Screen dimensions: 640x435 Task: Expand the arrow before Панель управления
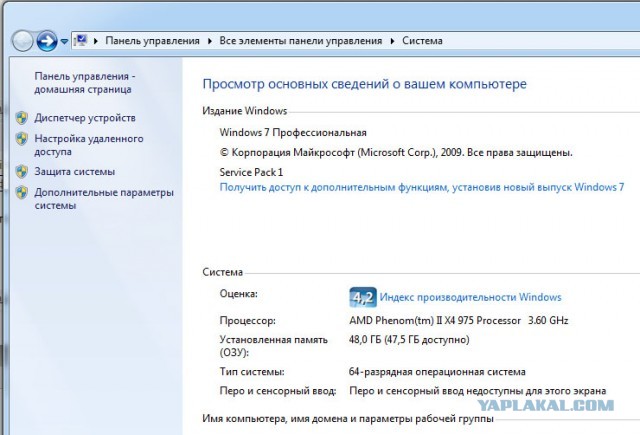point(96,41)
